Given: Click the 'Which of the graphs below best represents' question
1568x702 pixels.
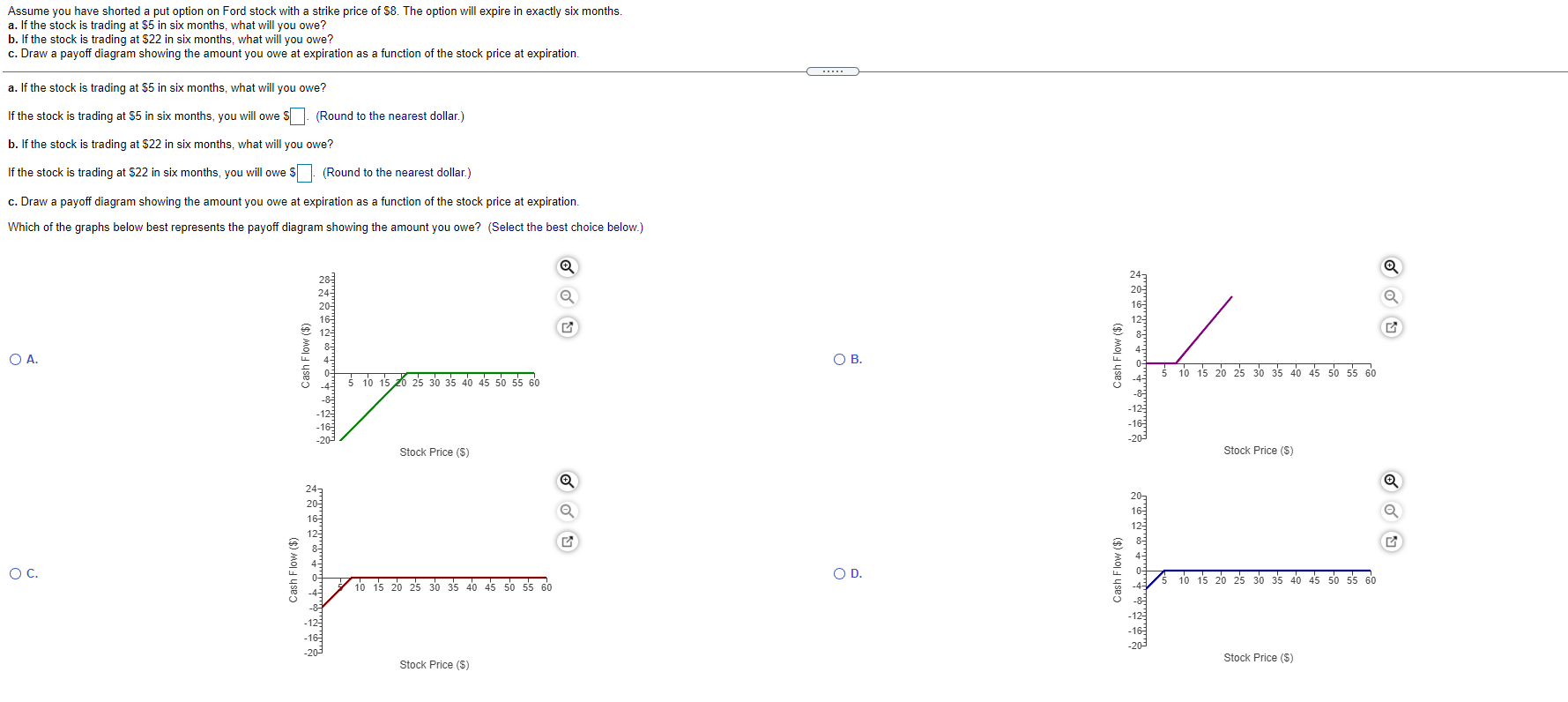Looking at the screenshot, I should (244, 228).
